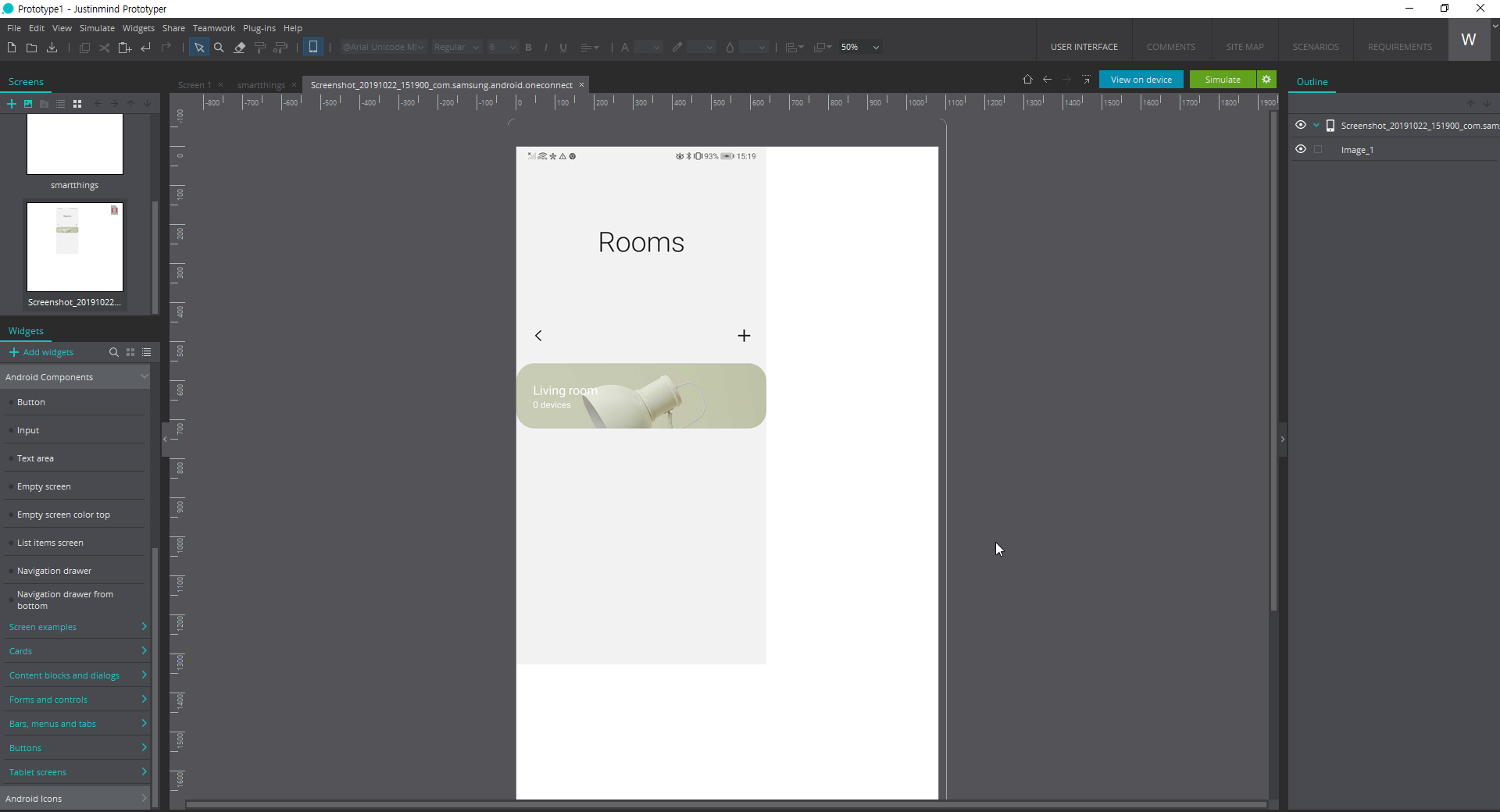Switch Screens panel to thumbnail grid view

click(77, 104)
